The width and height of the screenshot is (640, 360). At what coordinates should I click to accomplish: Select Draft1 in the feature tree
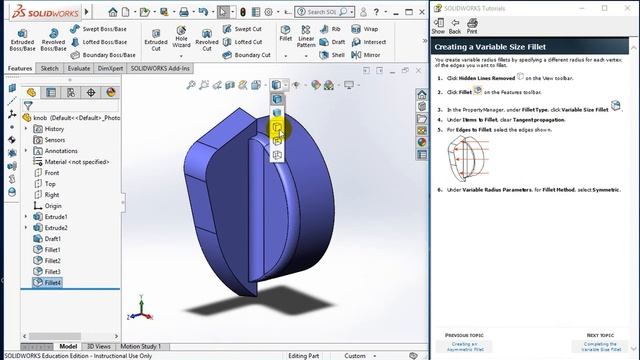coord(48,239)
